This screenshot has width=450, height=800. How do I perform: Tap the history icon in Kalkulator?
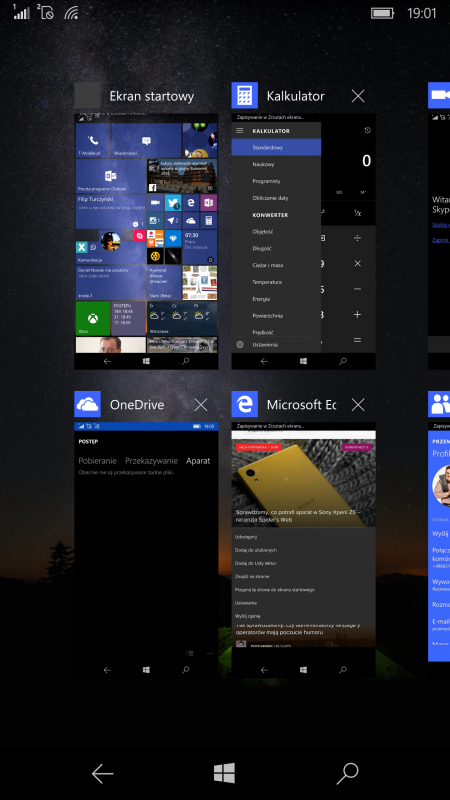click(x=367, y=131)
